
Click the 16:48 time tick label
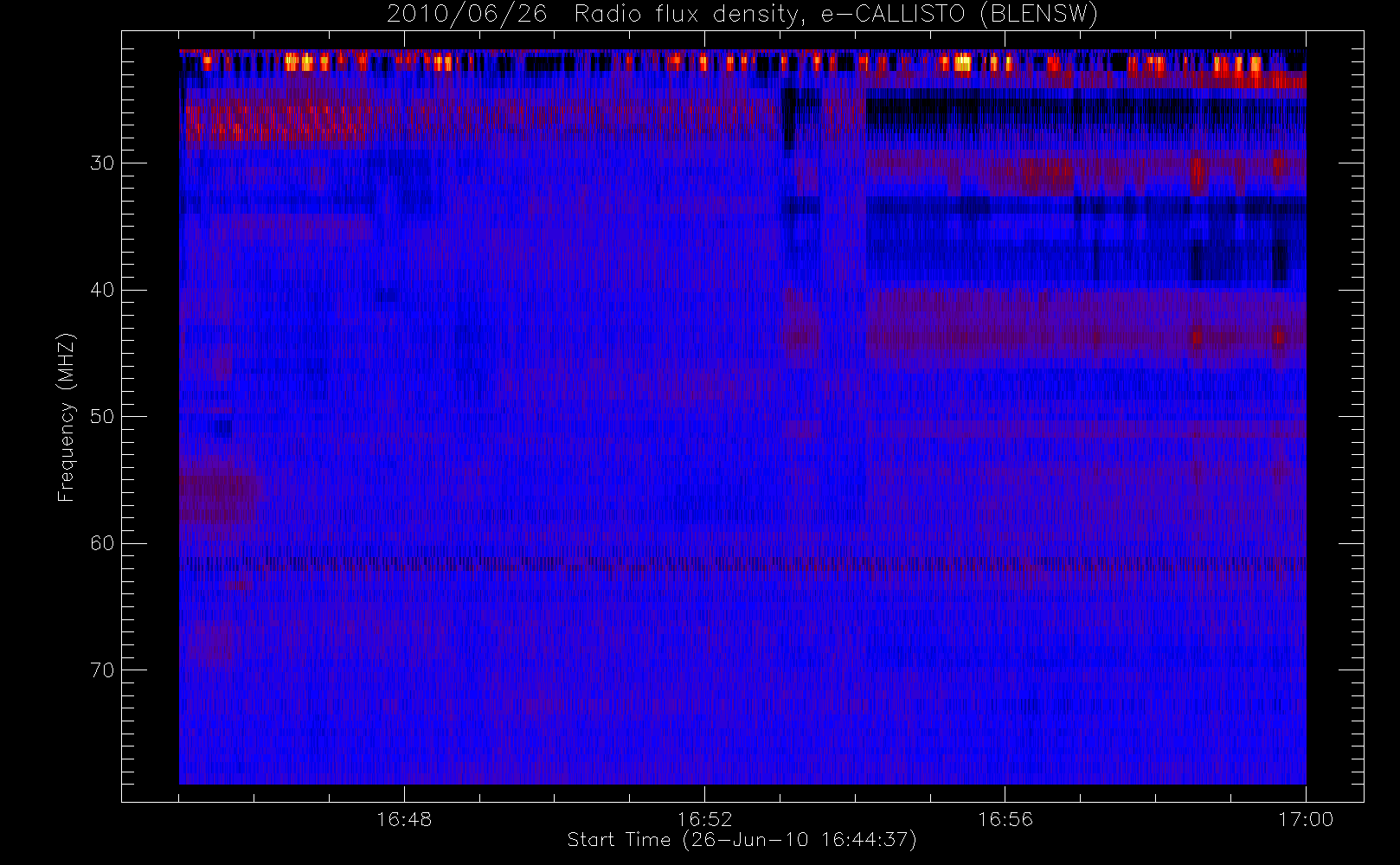pyautogui.click(x=404, y=819)
